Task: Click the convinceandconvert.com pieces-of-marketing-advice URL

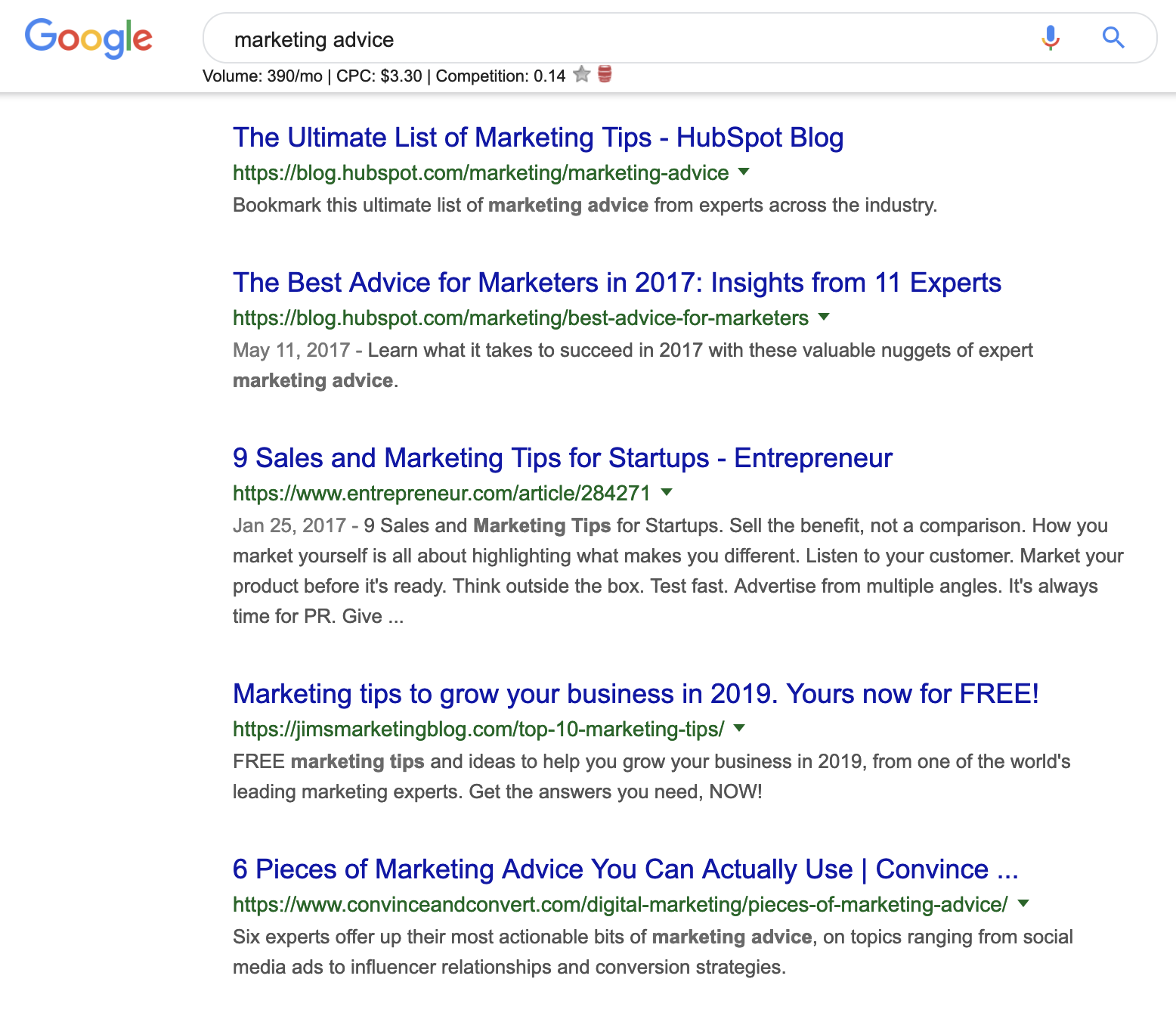Action: tap(620, 905)
